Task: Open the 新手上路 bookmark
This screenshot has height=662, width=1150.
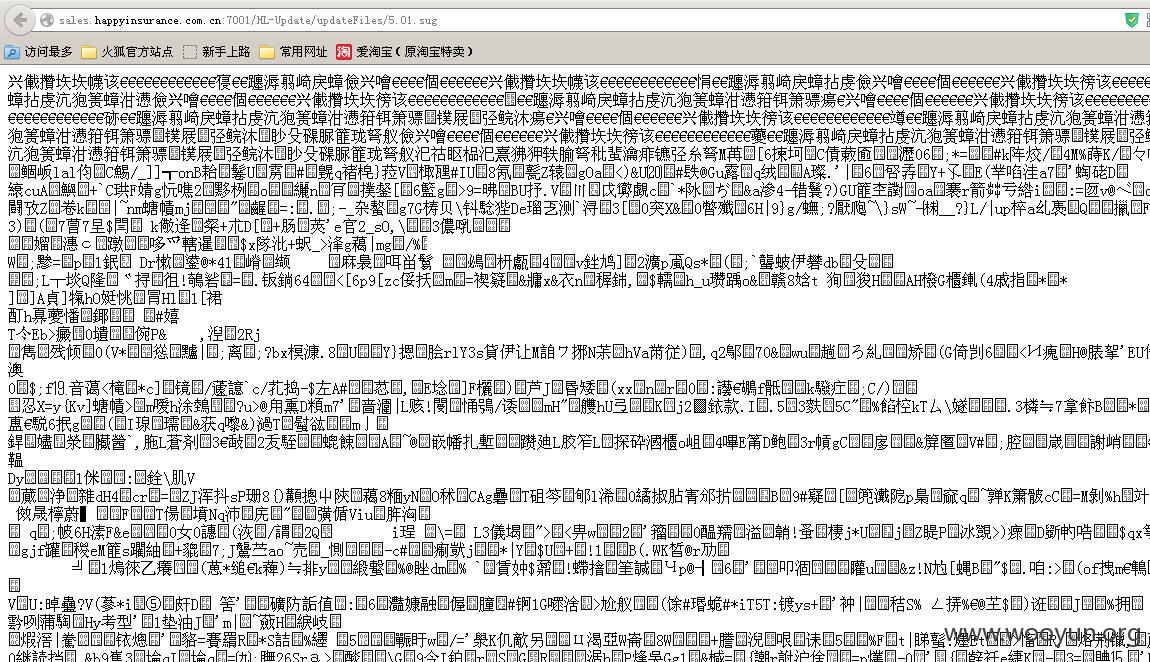Action: point(217,51)
